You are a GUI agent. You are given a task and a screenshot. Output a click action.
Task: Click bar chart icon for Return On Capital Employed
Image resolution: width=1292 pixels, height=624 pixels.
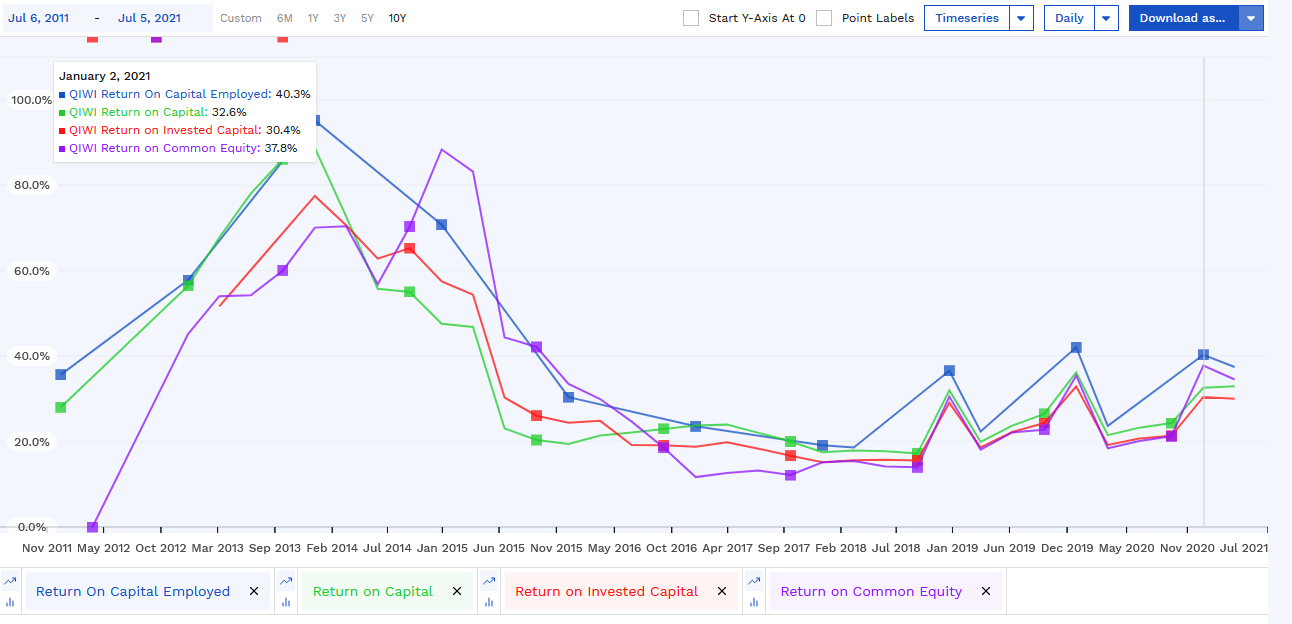[x=10, y=602]
